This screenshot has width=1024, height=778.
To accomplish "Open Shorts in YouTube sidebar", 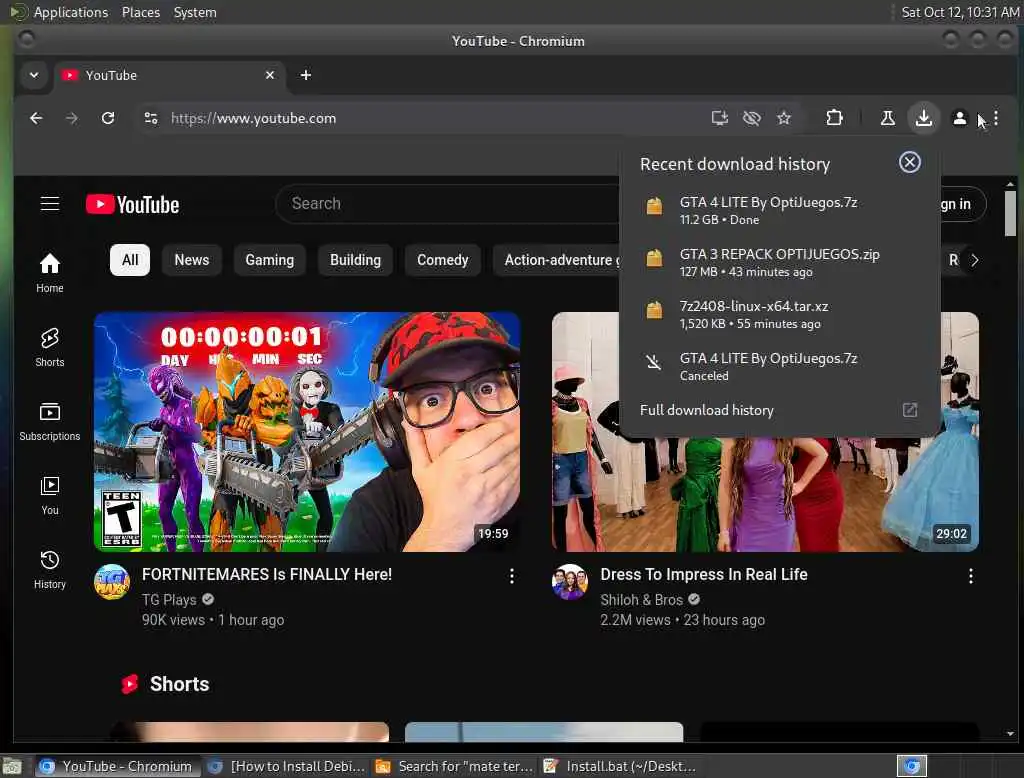I will [50, 347].
